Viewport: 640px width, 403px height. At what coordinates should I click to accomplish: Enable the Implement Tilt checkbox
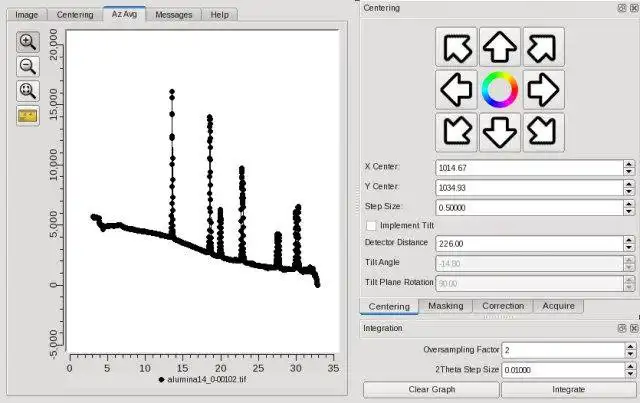(x=371, y=226)
